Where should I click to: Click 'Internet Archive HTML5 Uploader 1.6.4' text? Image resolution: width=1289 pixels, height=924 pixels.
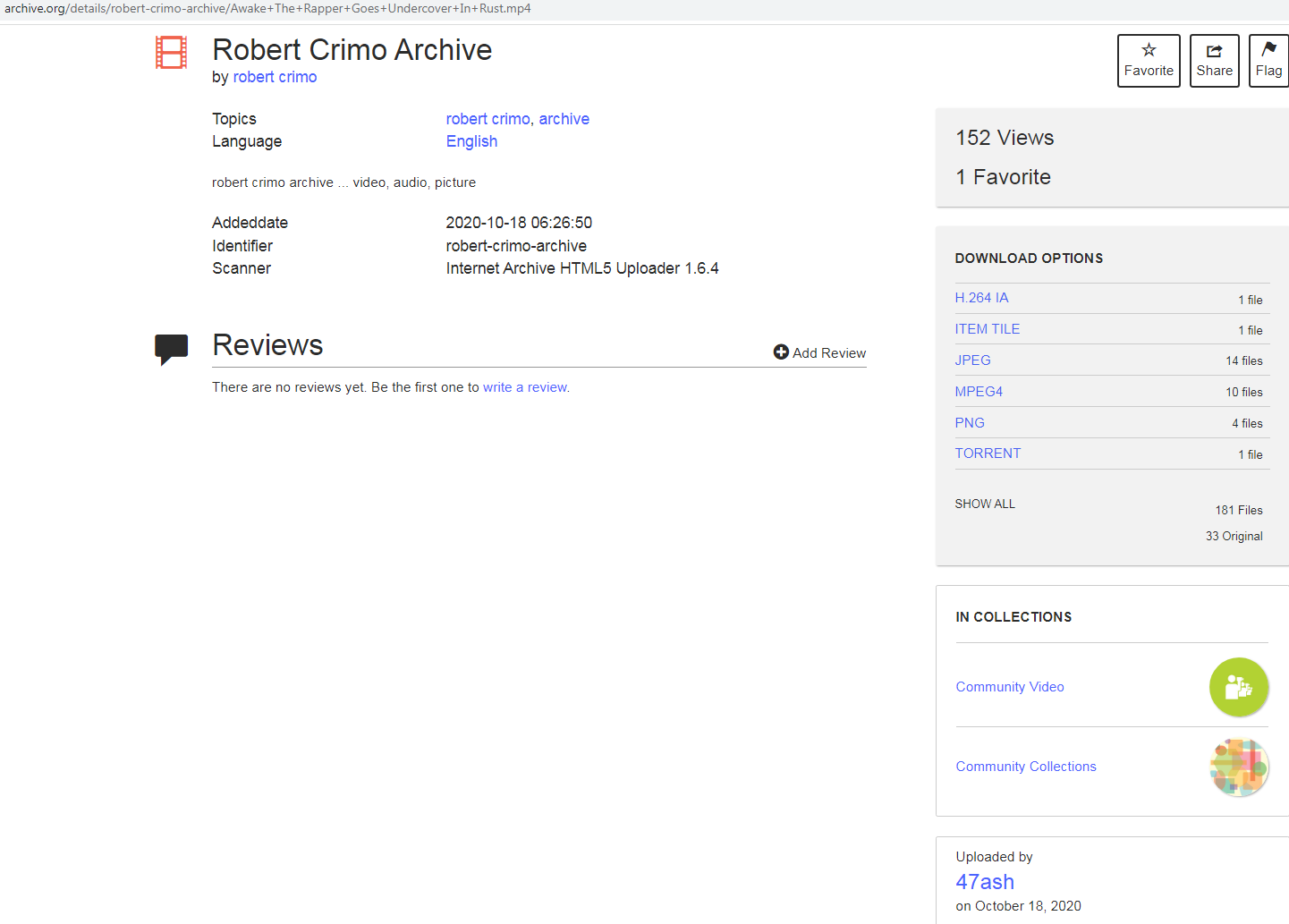point(582,268)
